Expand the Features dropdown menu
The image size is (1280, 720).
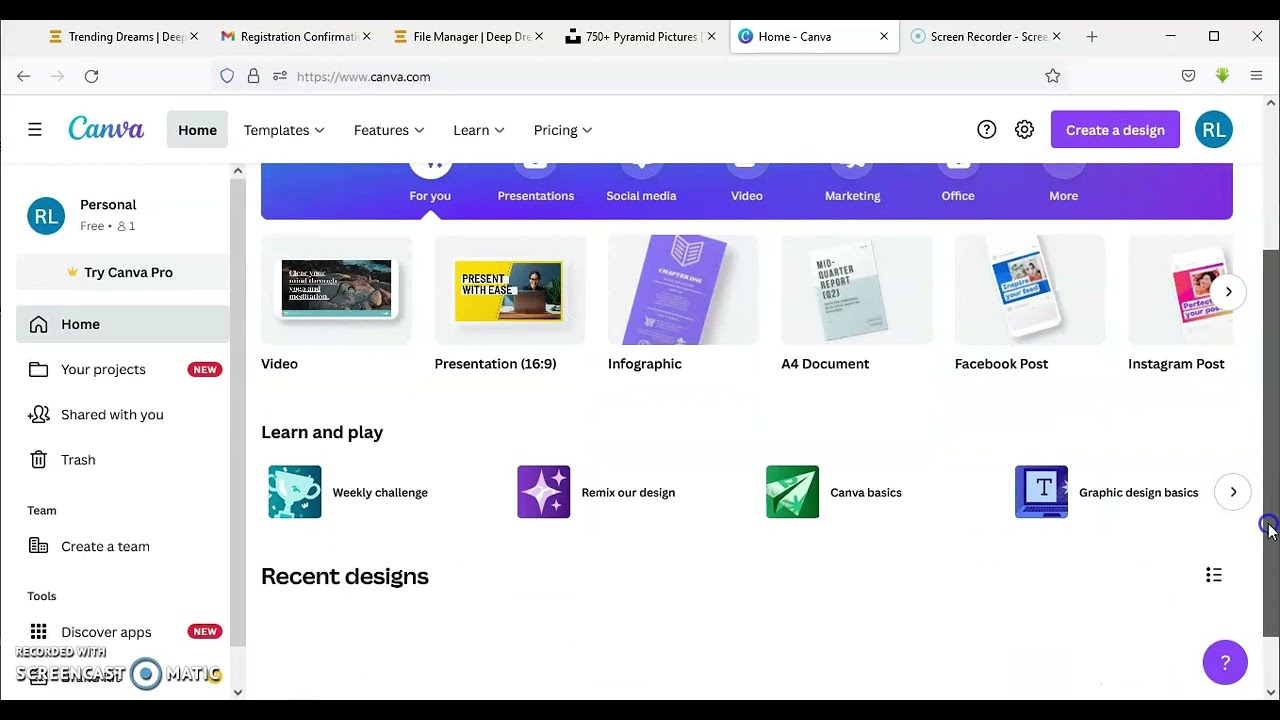[x=389, y=130]
